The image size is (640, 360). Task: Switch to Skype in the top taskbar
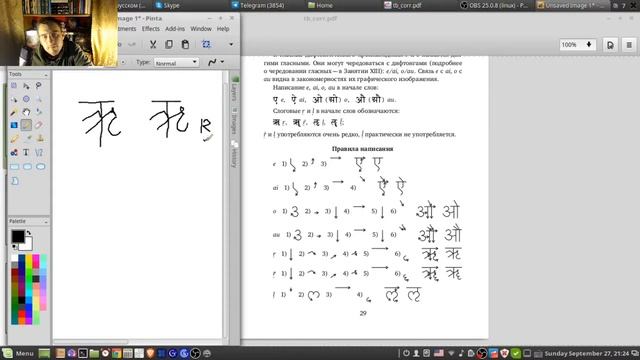168,5
